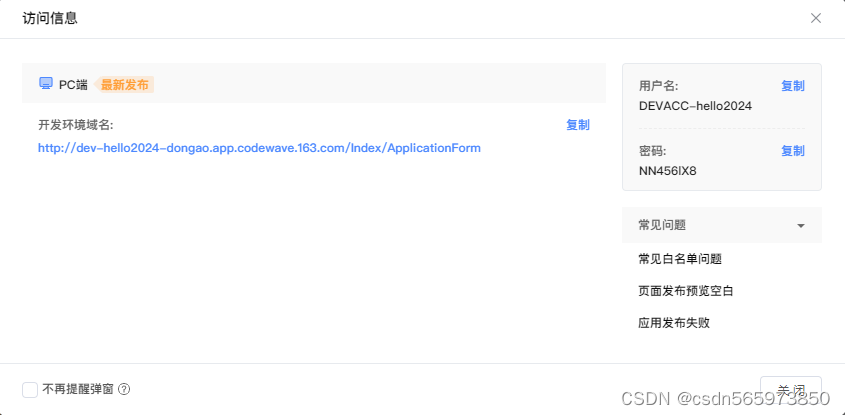Open the 应用发布失败 help entry
Viewport: 845px width, 415px height.
click(674, 323)
